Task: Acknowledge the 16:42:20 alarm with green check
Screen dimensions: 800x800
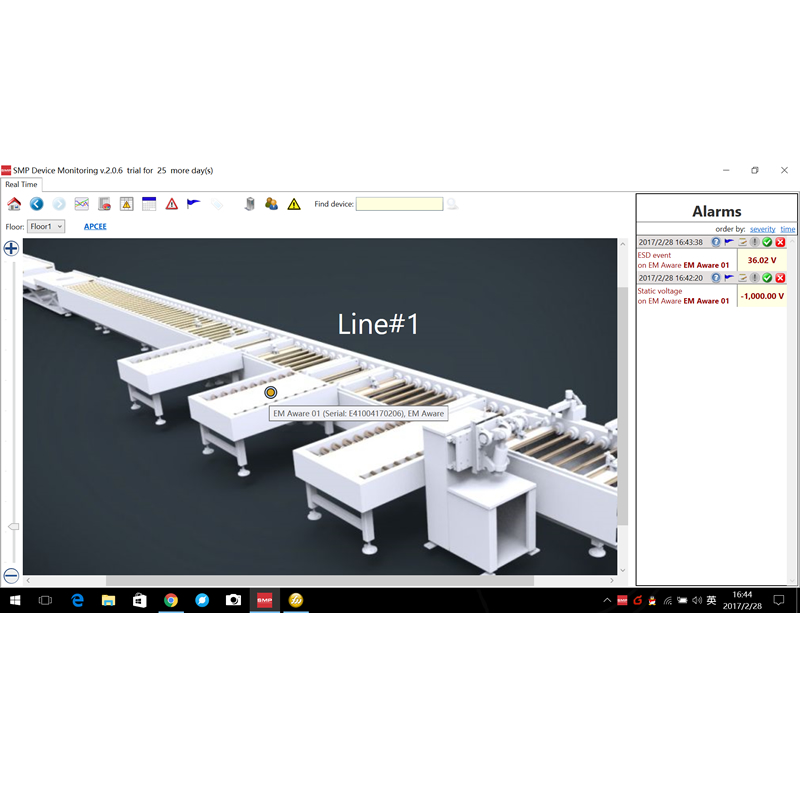Action: pyautogui.click(x=767, y=278)
